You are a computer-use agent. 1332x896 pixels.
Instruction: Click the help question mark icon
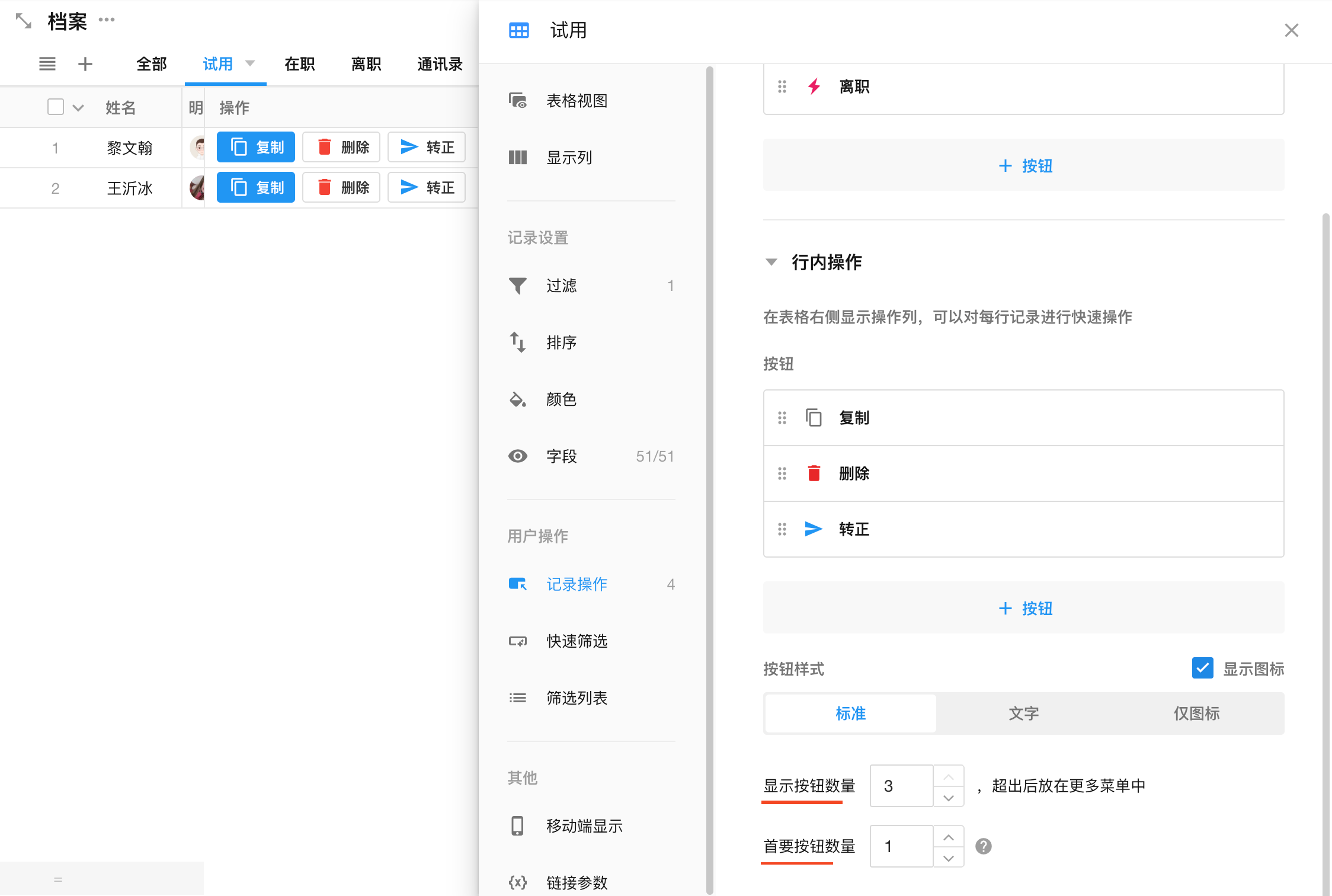pos(983,846)
